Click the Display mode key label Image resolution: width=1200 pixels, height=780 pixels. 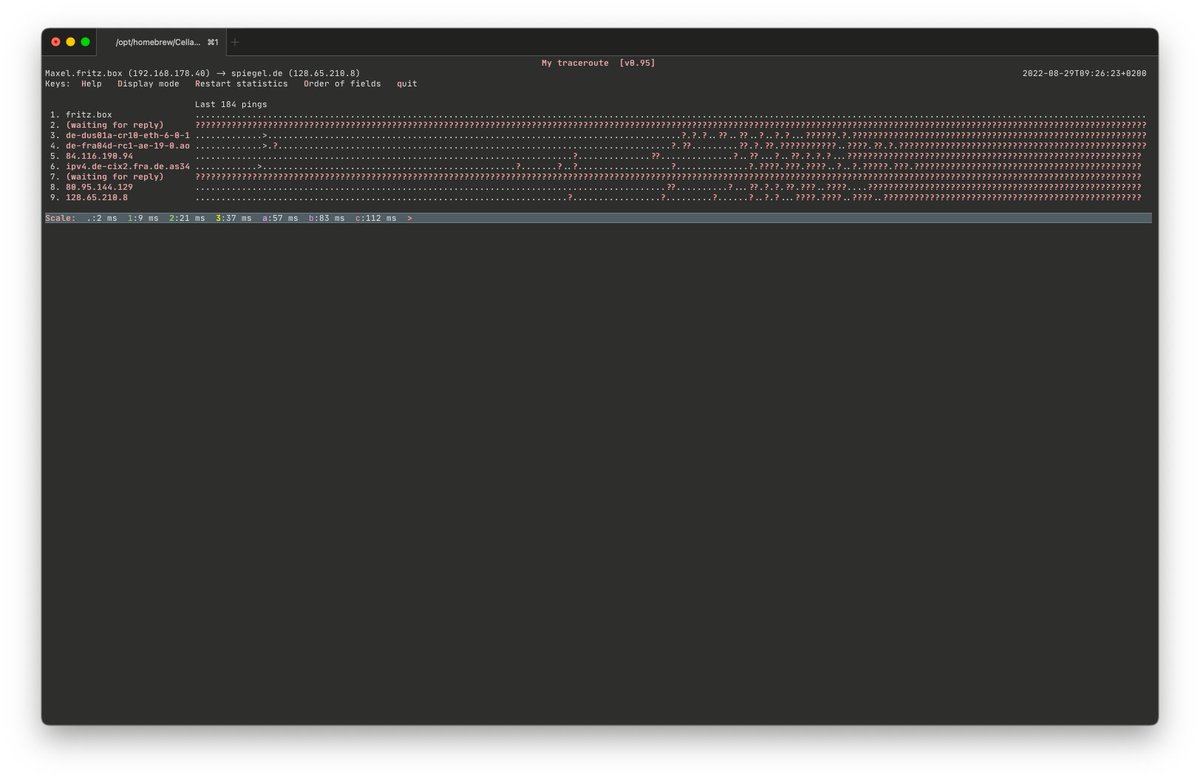(148, 84)
